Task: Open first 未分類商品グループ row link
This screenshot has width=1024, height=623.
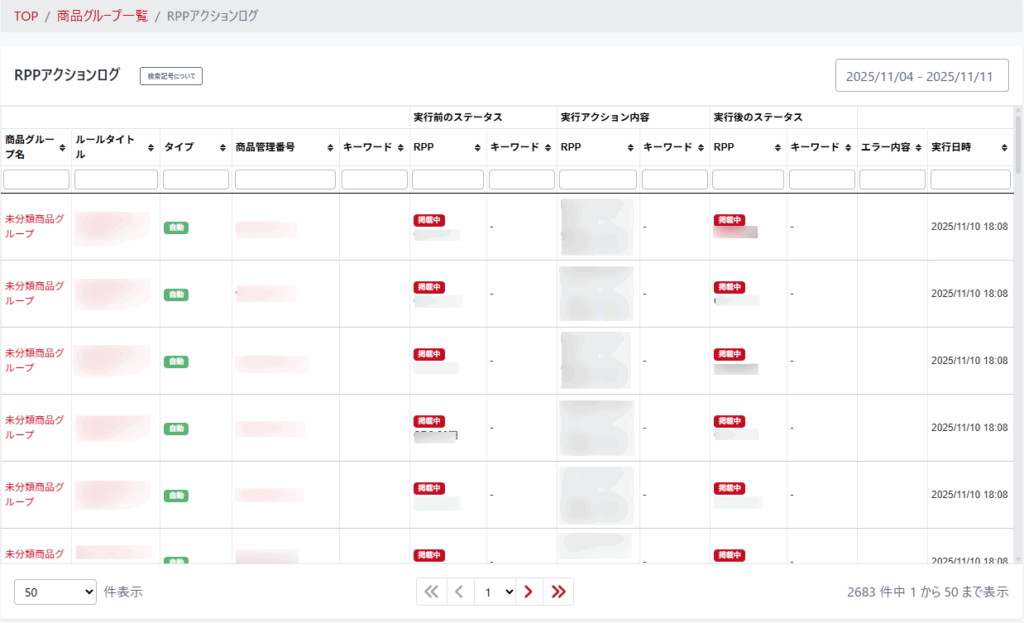Action: click(34, 226)
